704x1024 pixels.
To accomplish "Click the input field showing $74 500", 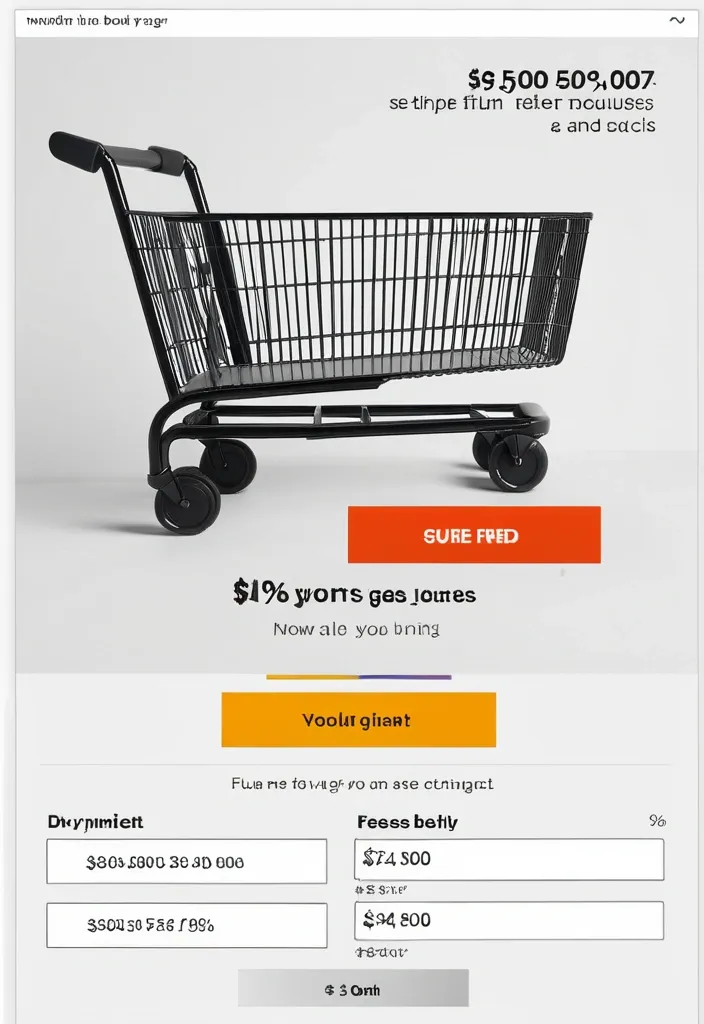I will (509, 859).
